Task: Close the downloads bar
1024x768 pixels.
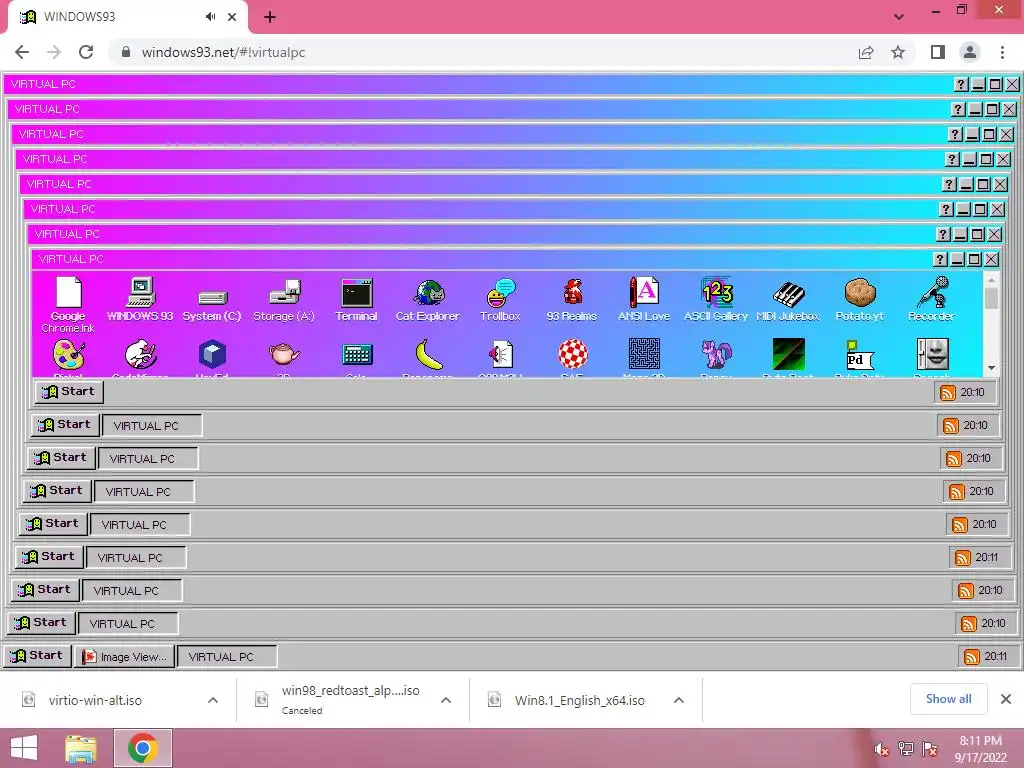Action: pyautogui.click(x=1006, y=699)
